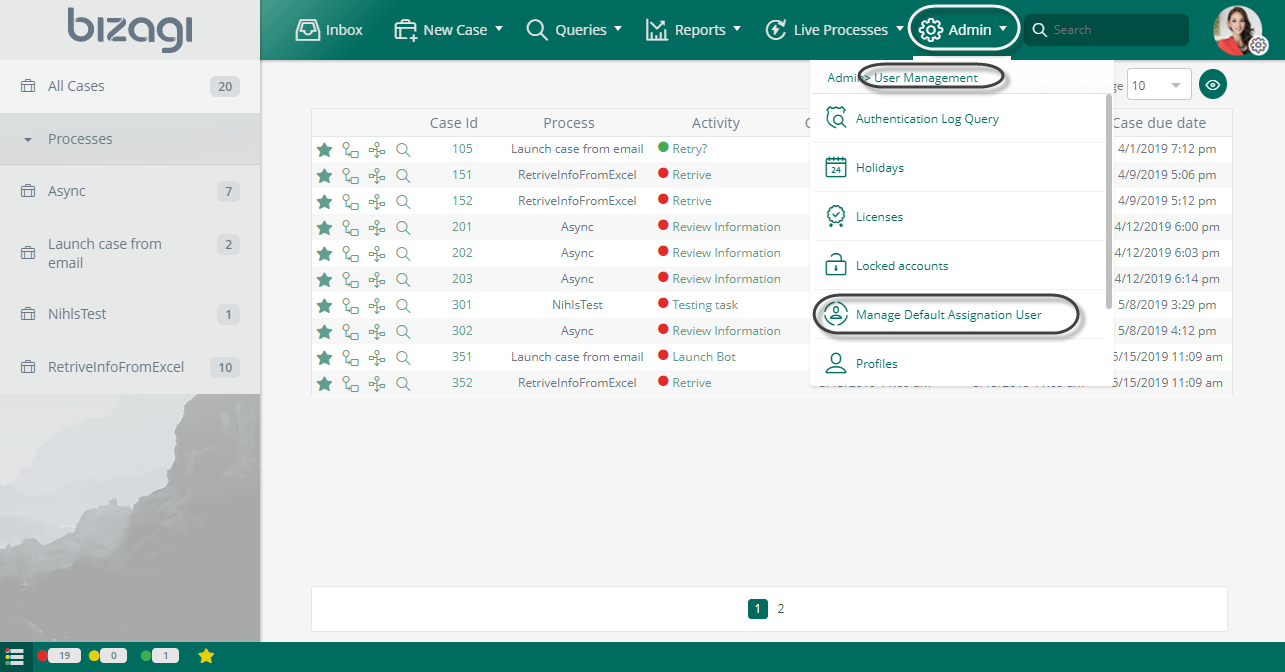Open the magnifier icon in case 152 row
1285x672 pixels.
click(403, 201)
